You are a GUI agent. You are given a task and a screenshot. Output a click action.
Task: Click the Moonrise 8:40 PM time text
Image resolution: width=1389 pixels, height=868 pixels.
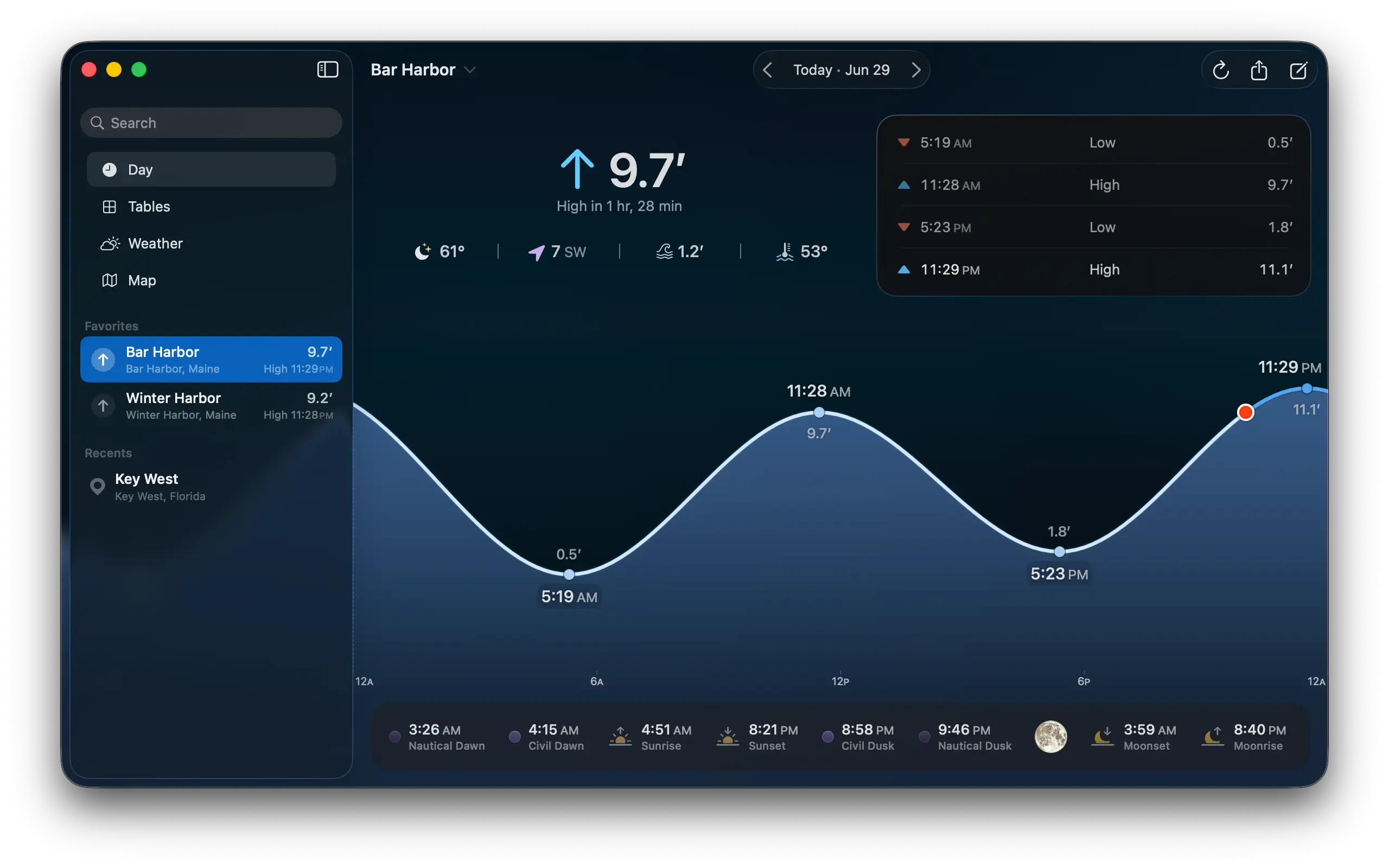[1260, 730]
